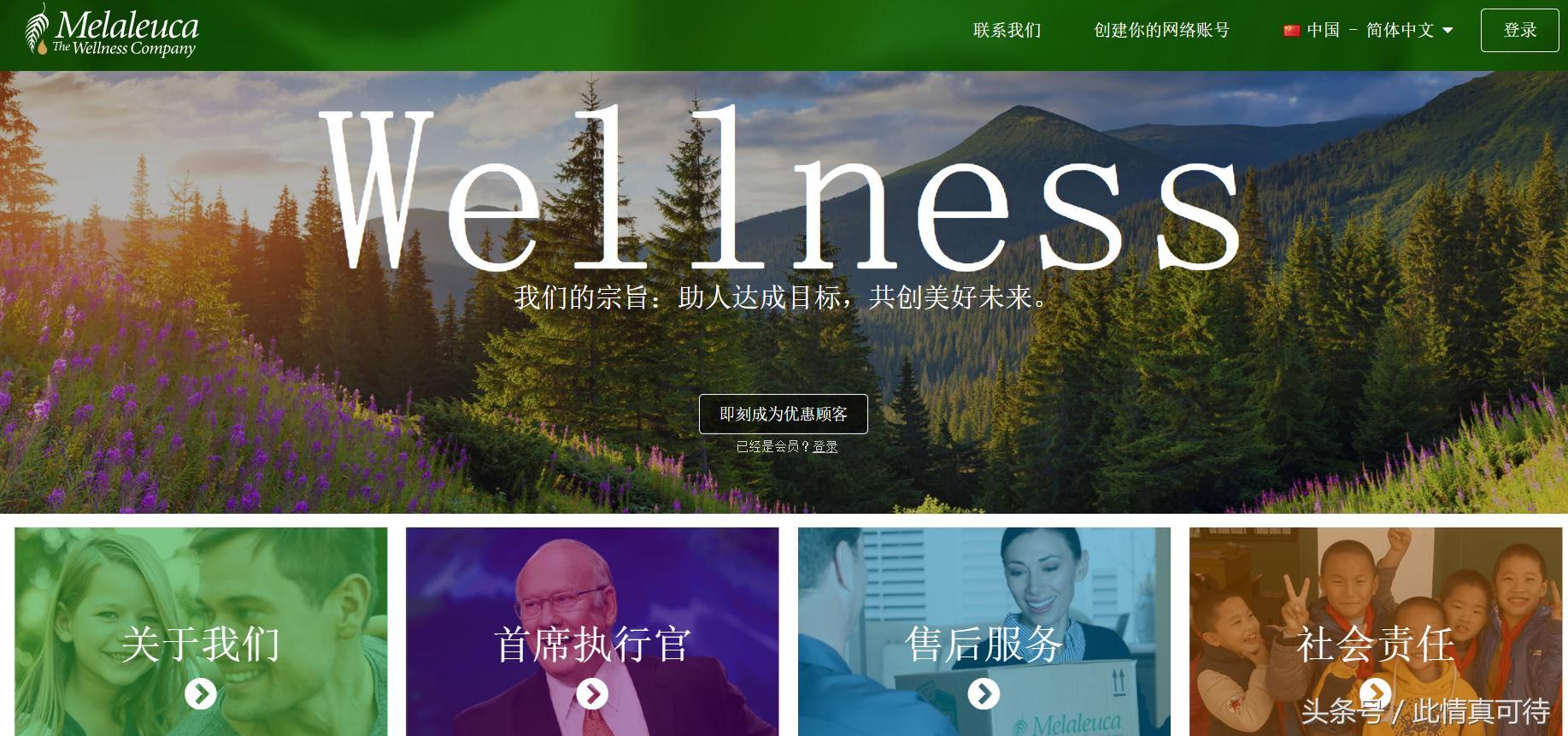Image resolution: width=1568 pixels, height=736 pixels.
Task: Click the Melaleuca The Wellness Company wordmark
Action: click(x=126, y=32)
